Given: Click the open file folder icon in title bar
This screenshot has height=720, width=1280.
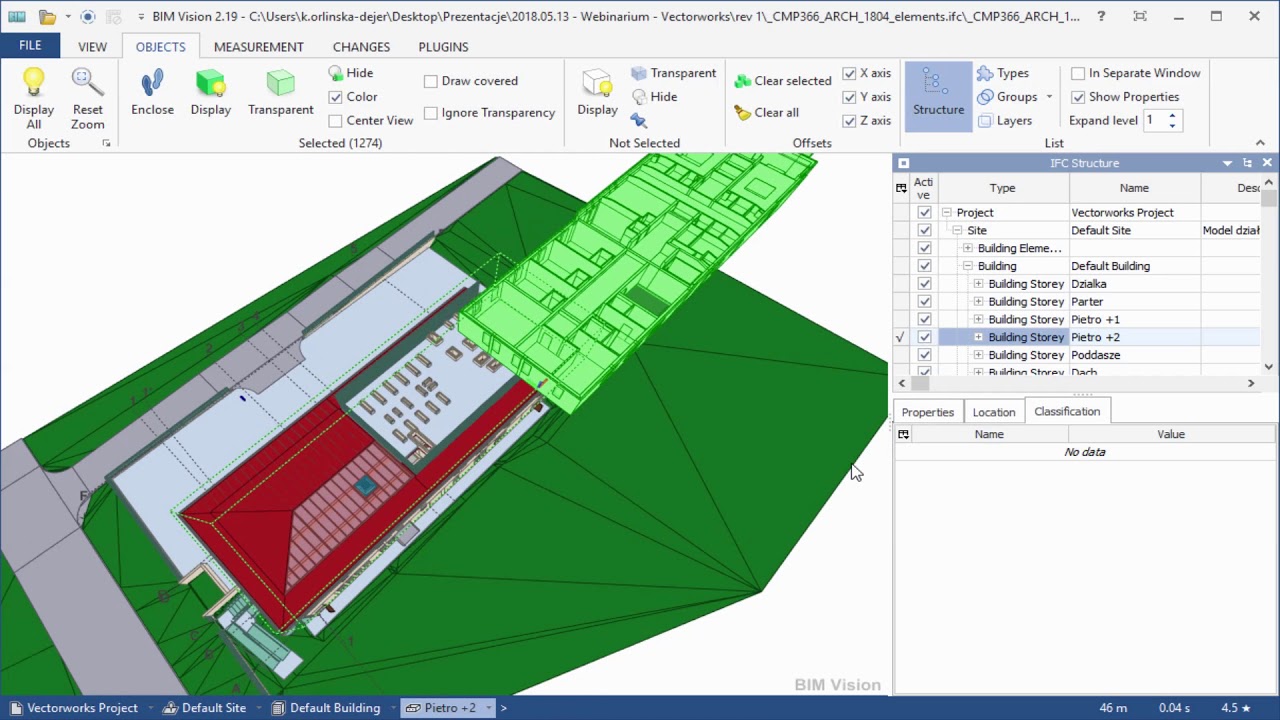Looking at the screenshot, I should [x=47, y=16].
